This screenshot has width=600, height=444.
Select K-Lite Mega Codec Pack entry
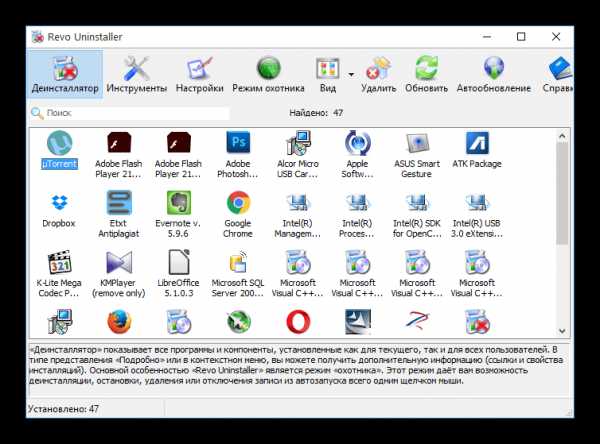[x=59, y=274]
